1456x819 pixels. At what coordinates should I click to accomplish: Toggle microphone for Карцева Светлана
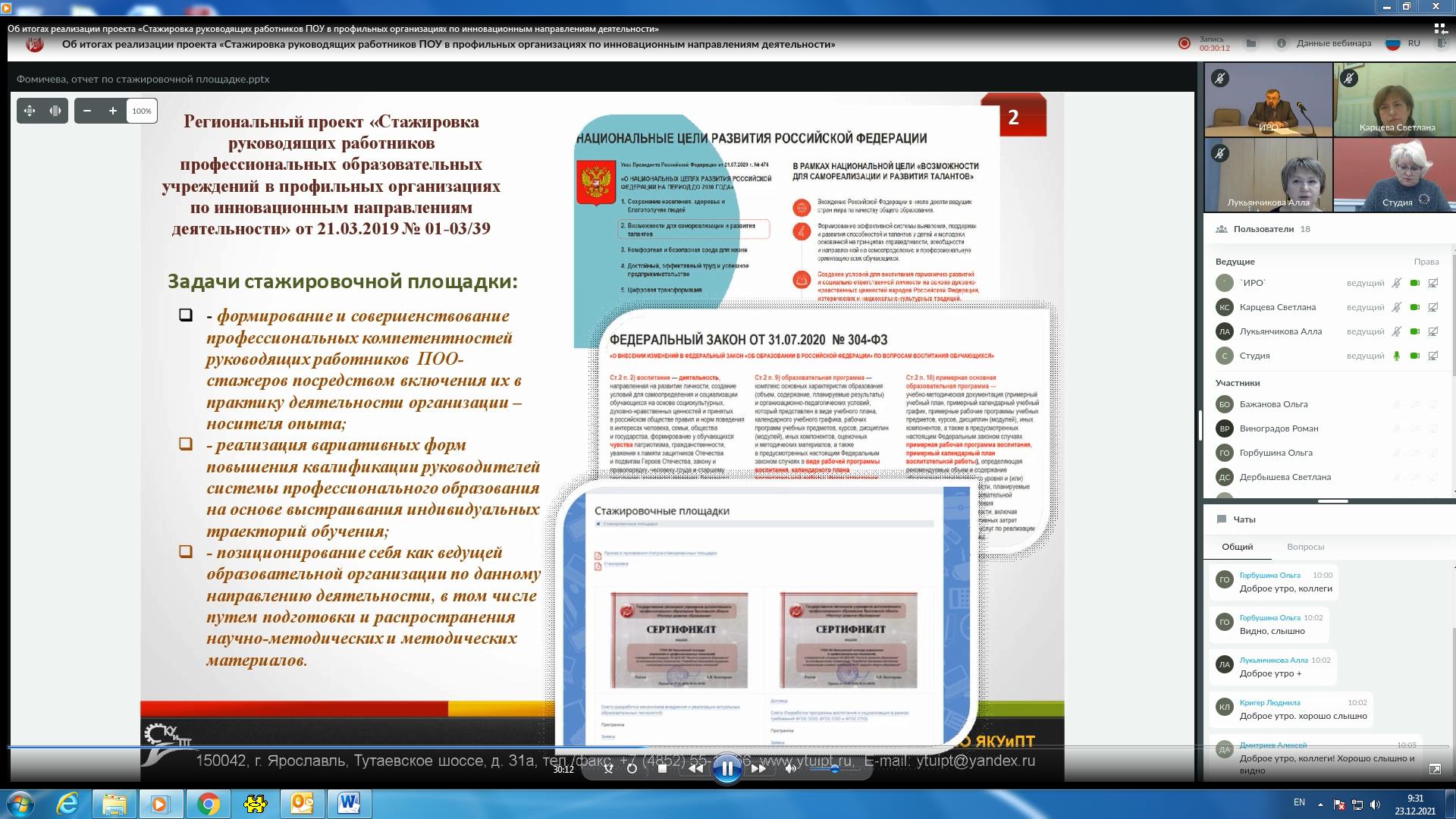point(1396,307)
